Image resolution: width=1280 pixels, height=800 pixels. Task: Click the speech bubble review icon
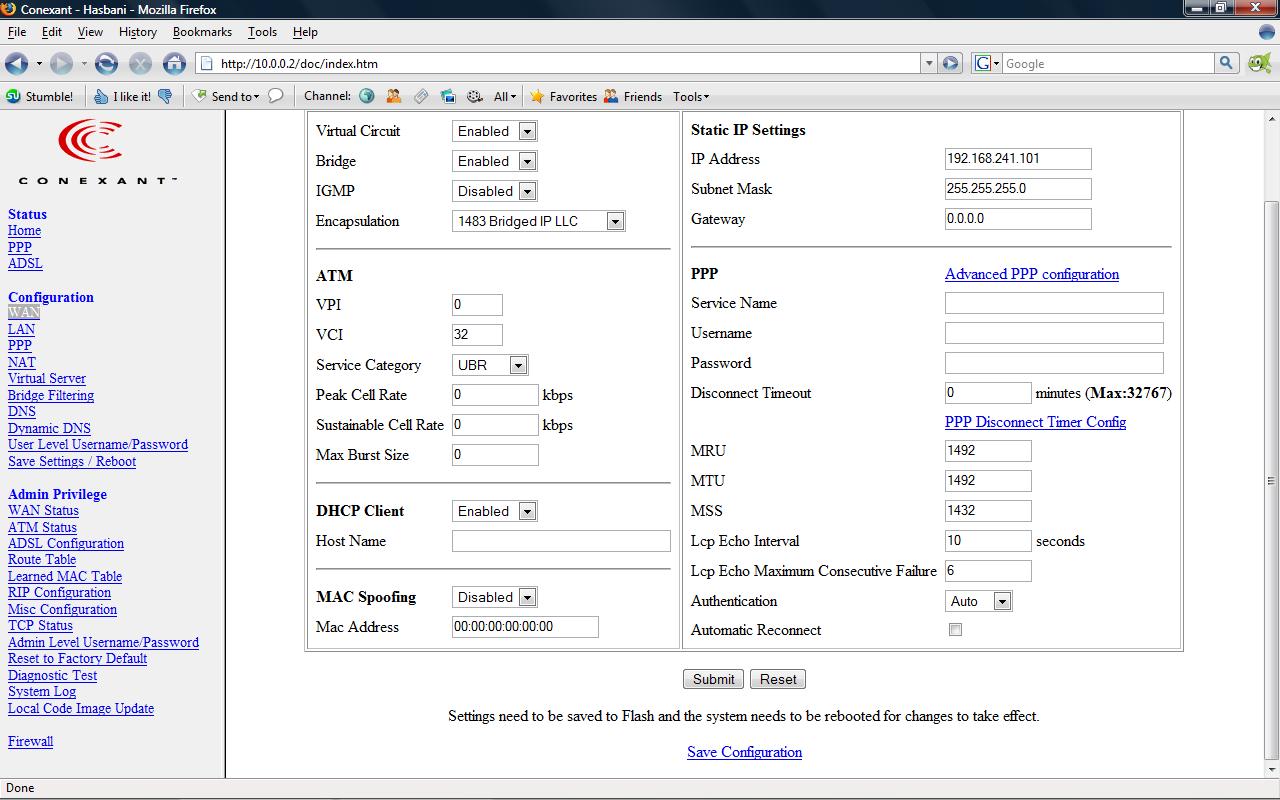(276, 97)
